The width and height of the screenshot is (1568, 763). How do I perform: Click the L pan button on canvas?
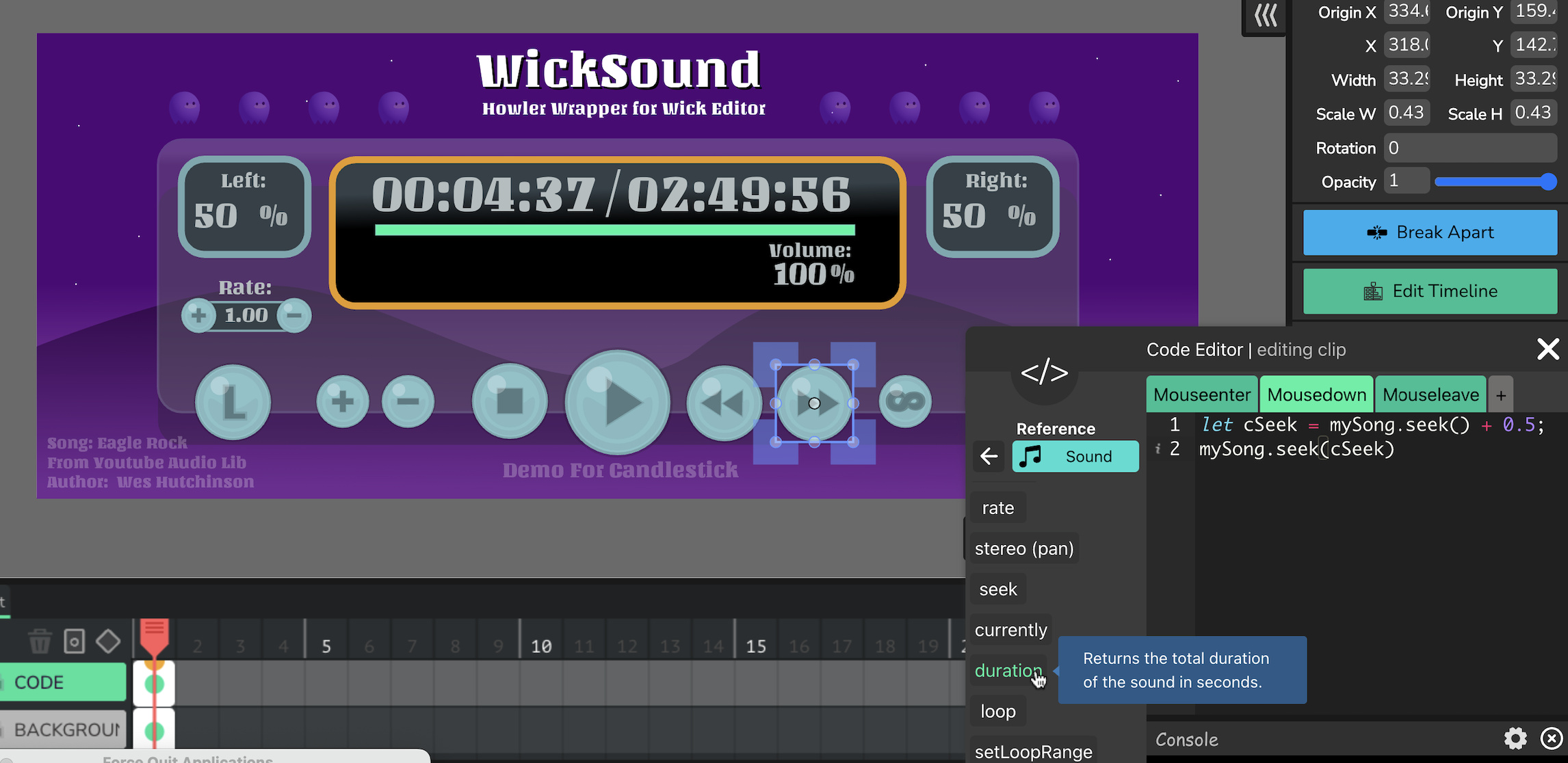coord(233,402)
